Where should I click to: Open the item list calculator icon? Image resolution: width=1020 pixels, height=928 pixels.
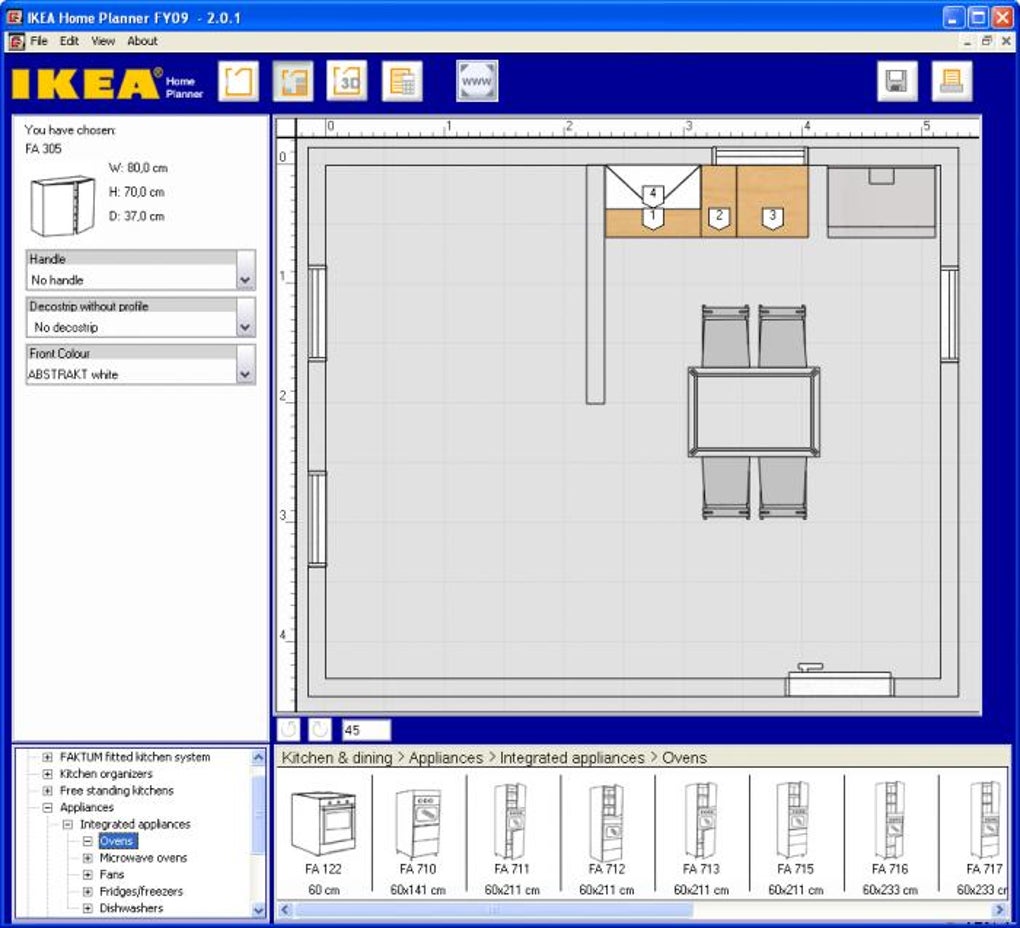[402, 81]
